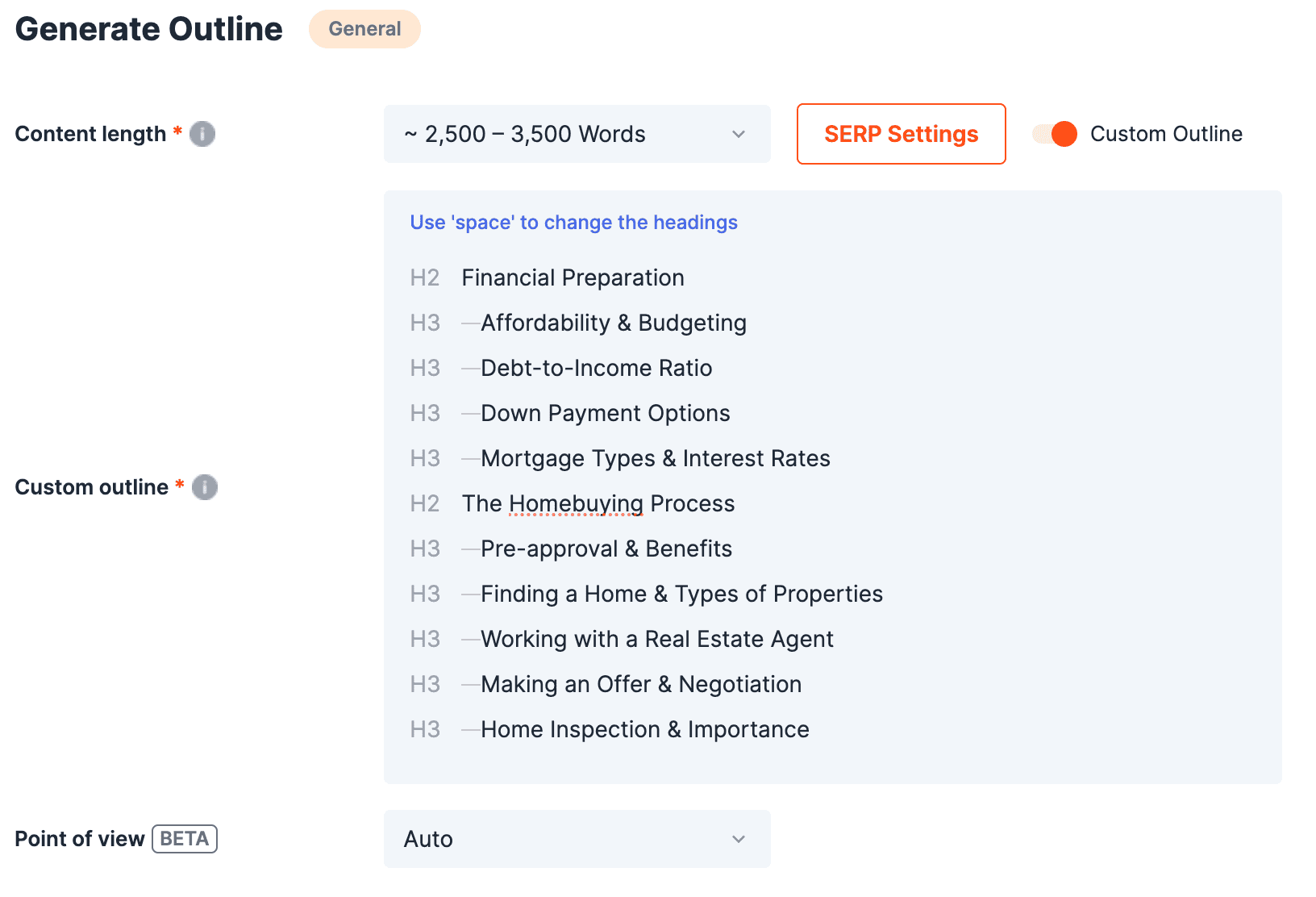Open the Content length dropdown
The height and width of the screenshot is (897, 1316).
[577, 134]
